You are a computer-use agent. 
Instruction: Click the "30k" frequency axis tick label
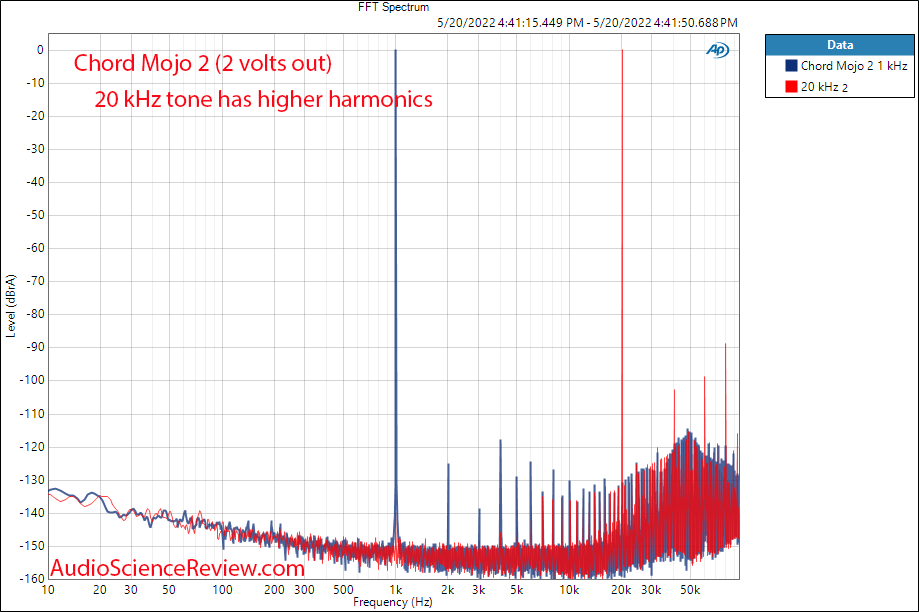[651, 590]
